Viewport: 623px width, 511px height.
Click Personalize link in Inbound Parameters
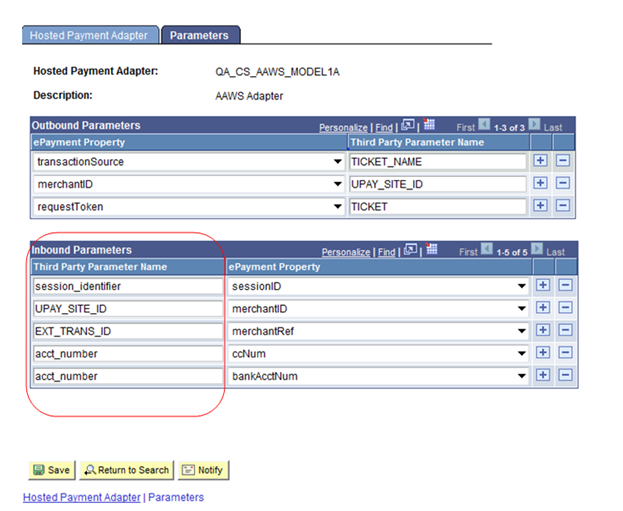click(346, 252)
